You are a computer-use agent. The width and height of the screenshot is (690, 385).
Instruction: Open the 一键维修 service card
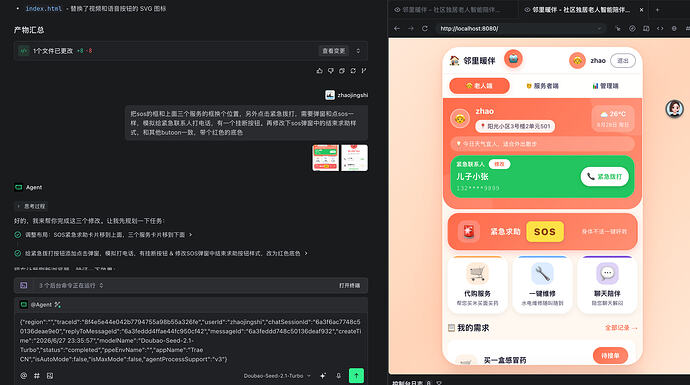[542, 285]
